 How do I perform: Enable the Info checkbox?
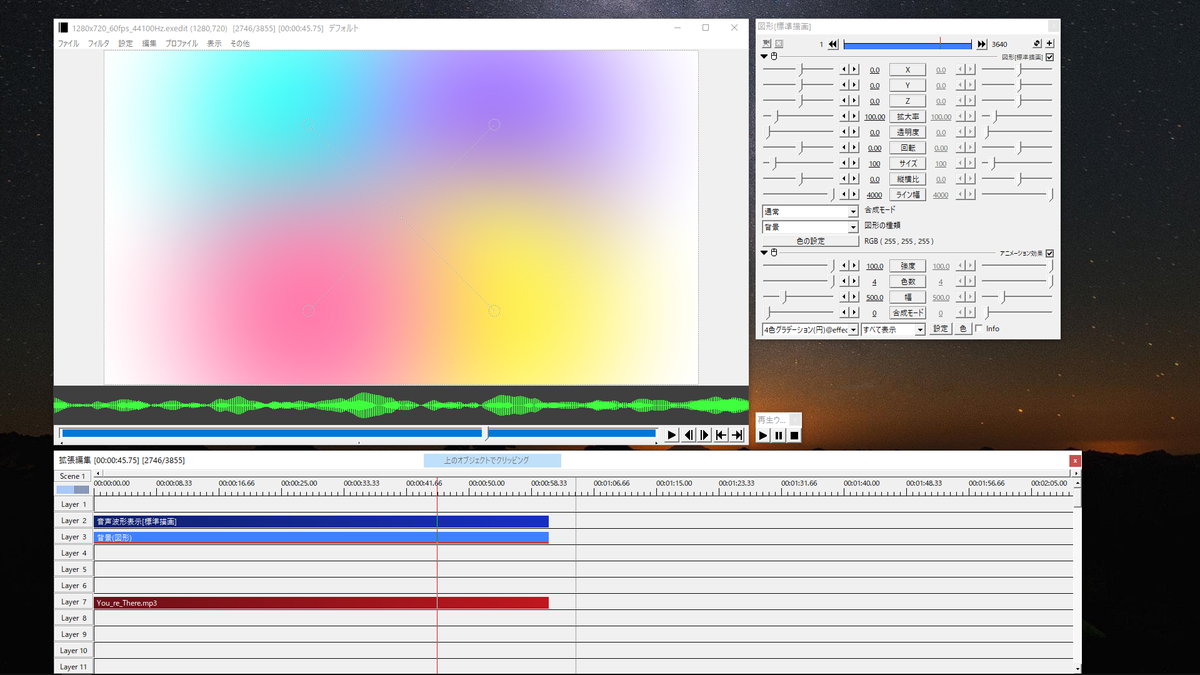click(x=979, y=328)
